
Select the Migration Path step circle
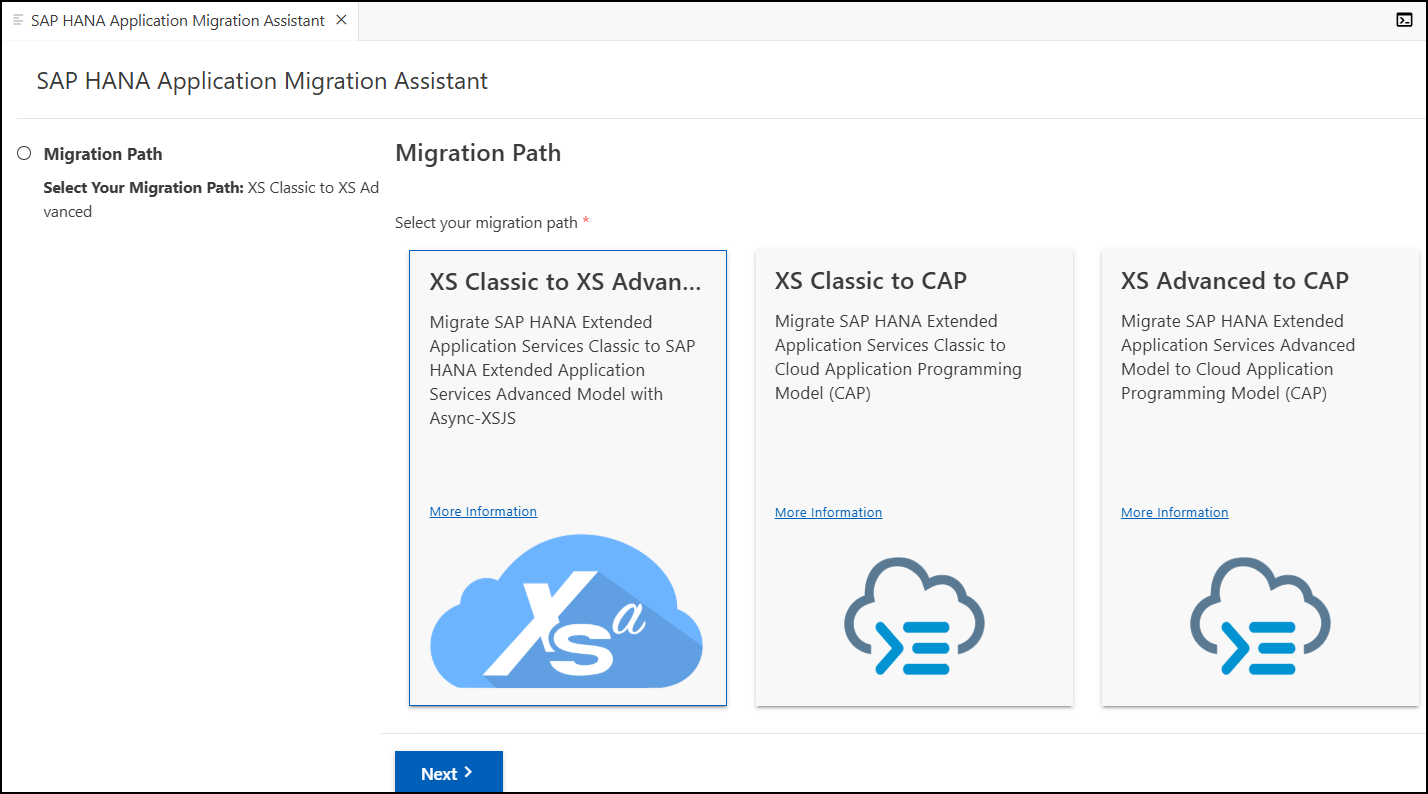[x=24, y=153]
